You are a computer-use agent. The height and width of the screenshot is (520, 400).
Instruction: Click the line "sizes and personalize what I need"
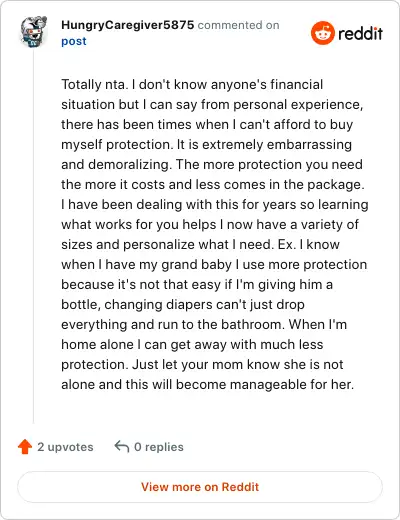[x=200, y=245]
